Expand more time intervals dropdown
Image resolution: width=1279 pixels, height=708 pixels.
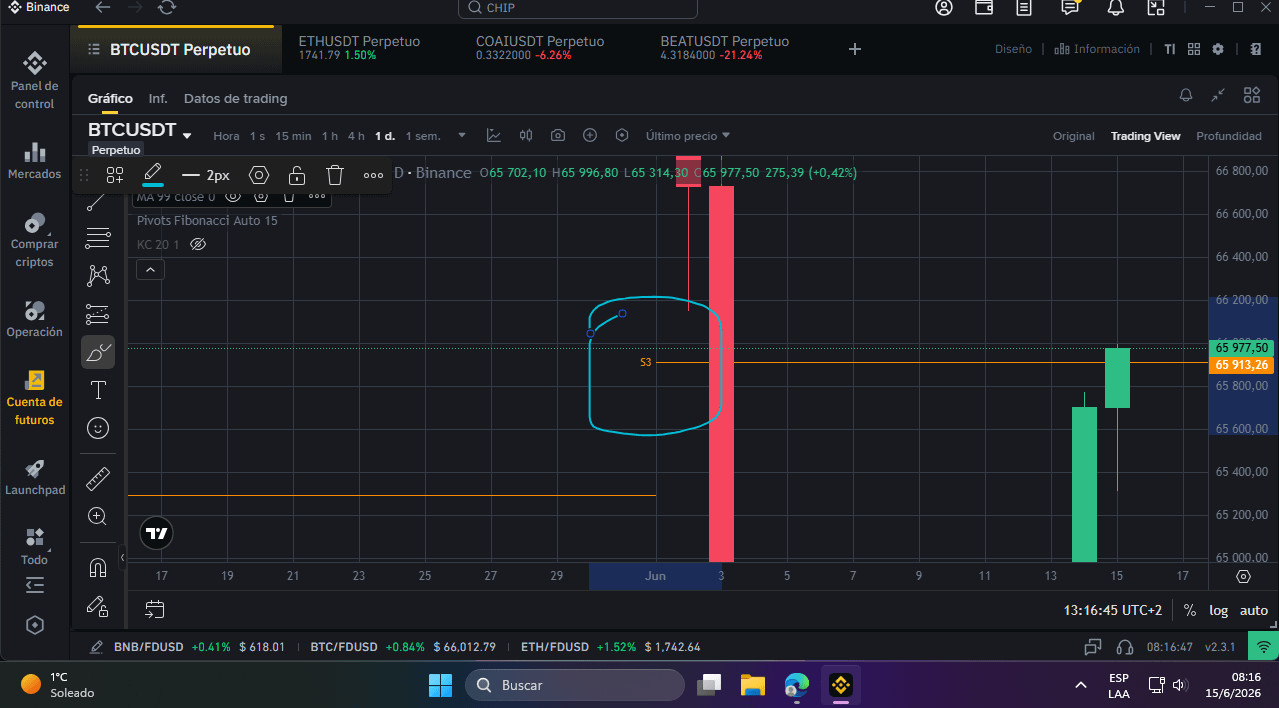(461, 136)
